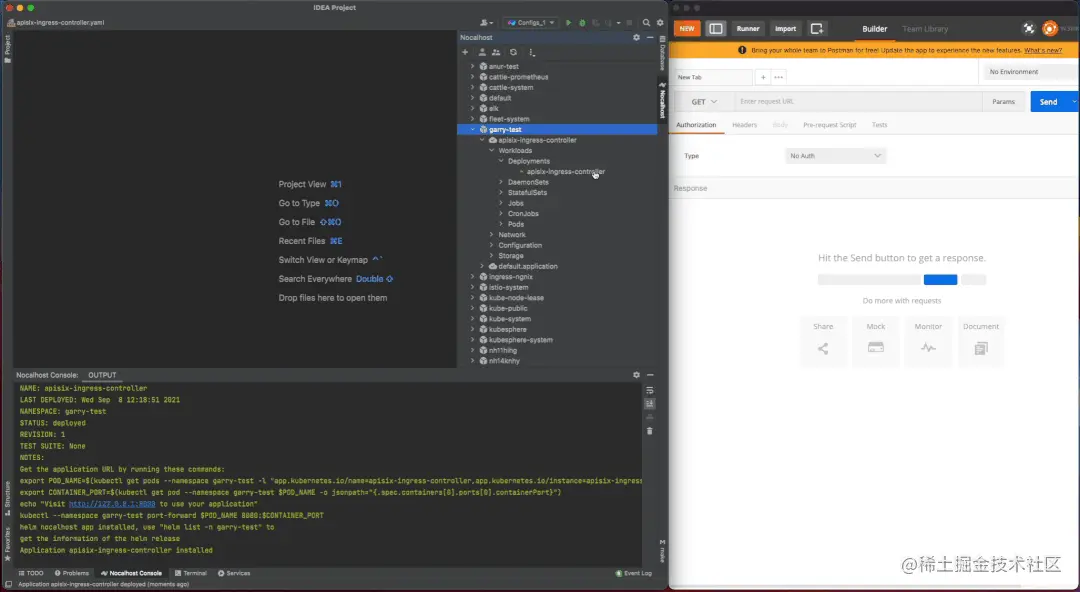Open the Services tool tab

click(x=234, y=573)
